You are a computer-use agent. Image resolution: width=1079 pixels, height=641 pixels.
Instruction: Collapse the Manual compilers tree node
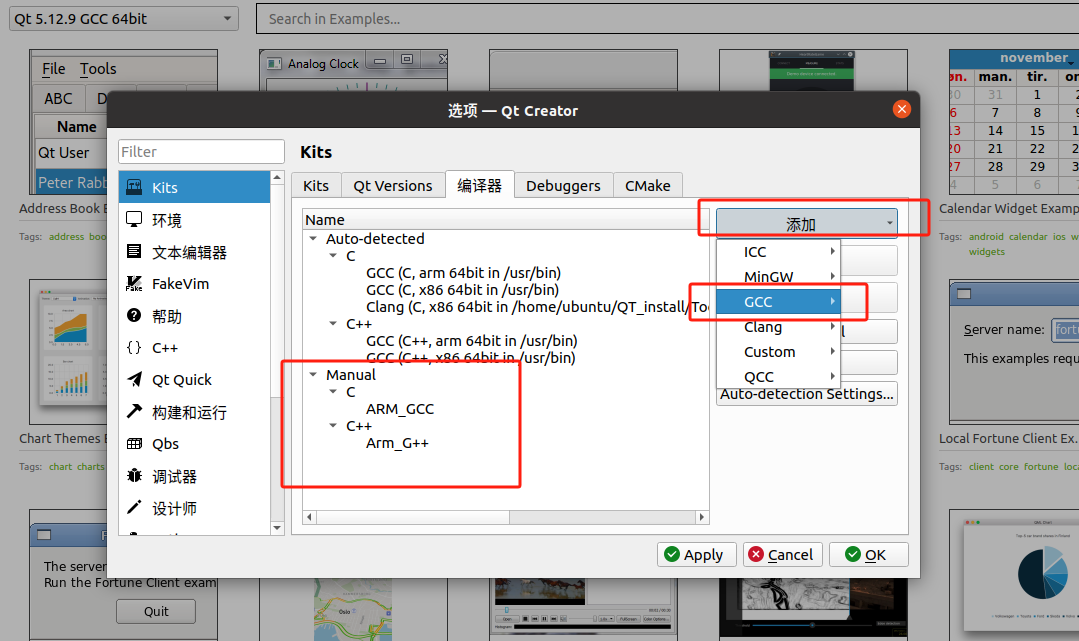tap(314, 375)
